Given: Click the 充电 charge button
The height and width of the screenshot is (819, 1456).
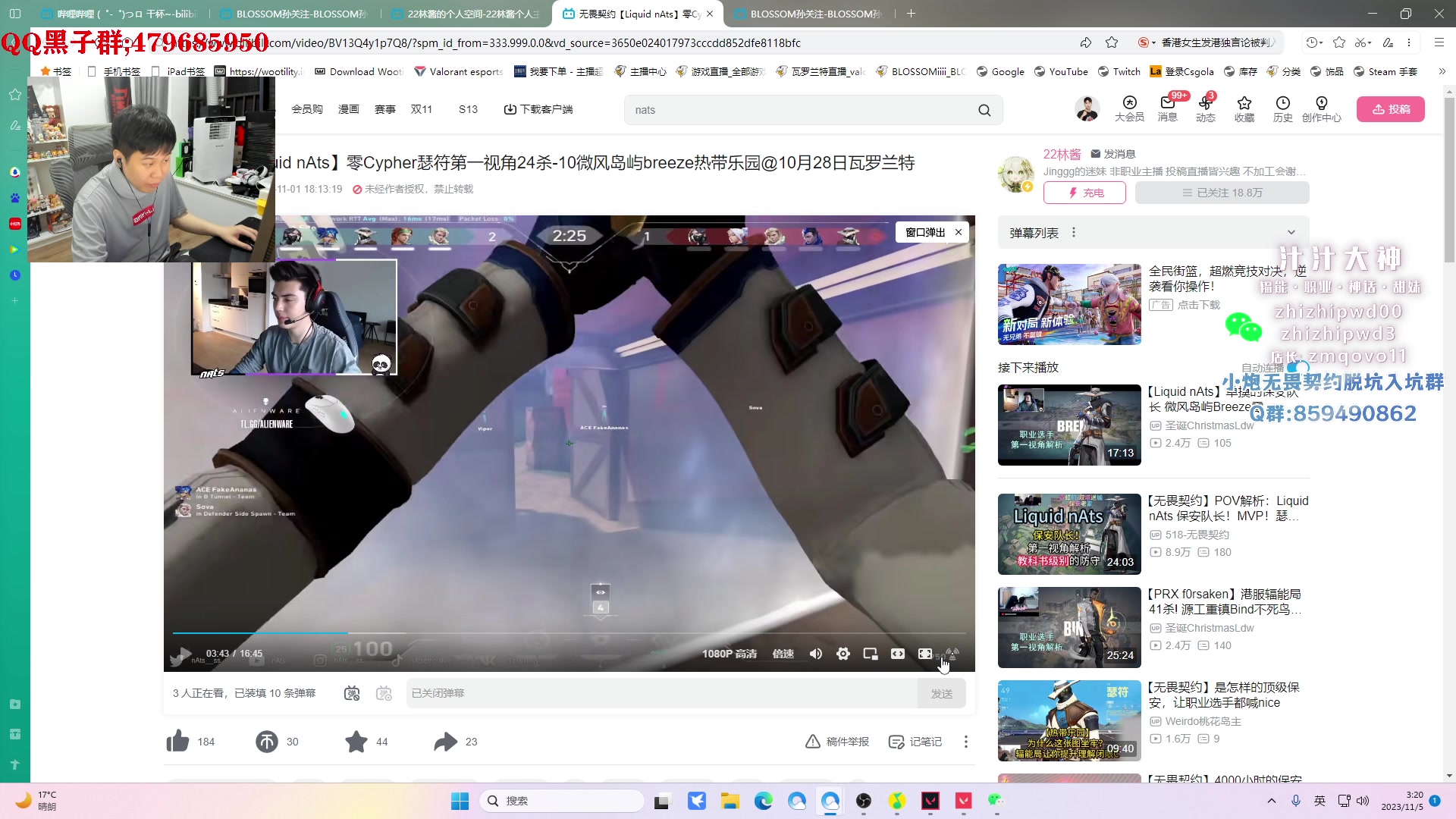Looking at the screenshot, I should pos(1084,193).
